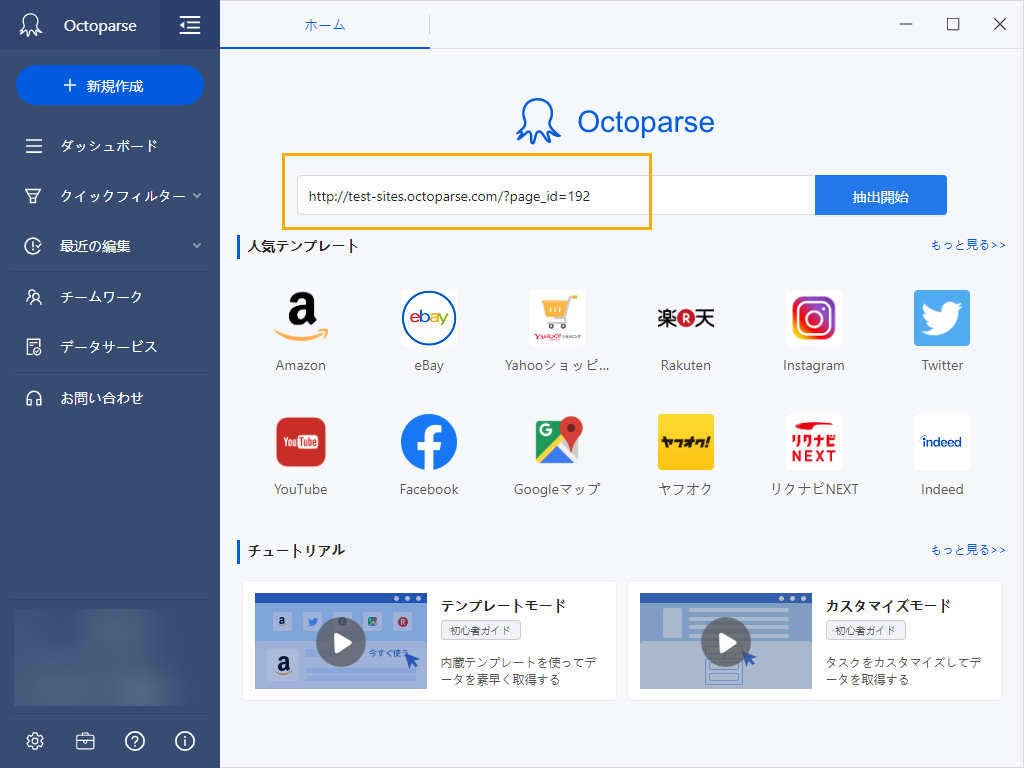Viewport: 1024px width, 768px height.
Task: Open the ダッシュボード dashboard item
Action: 110,146
